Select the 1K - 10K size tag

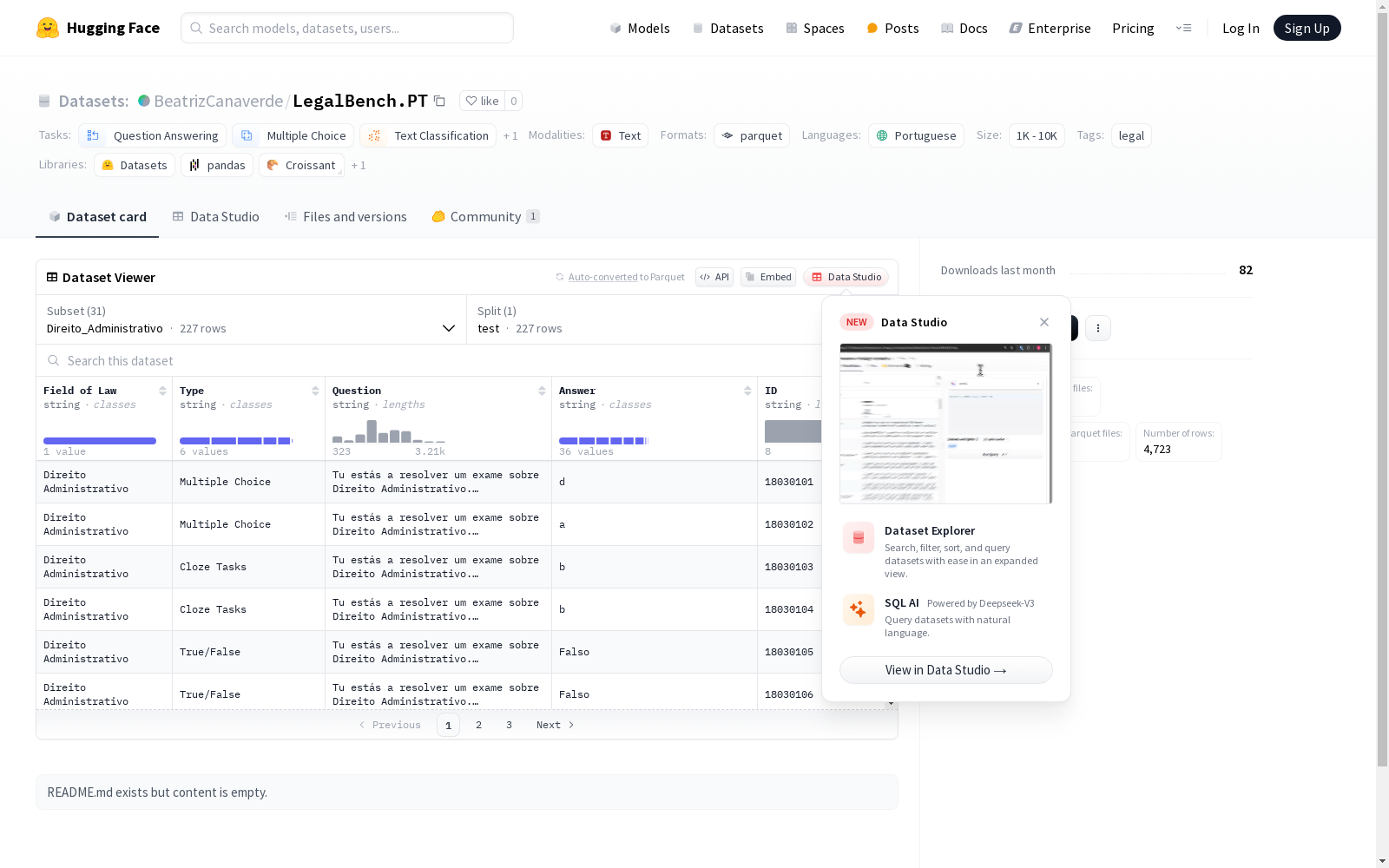pyautogui.click(x=1037, y=135)
